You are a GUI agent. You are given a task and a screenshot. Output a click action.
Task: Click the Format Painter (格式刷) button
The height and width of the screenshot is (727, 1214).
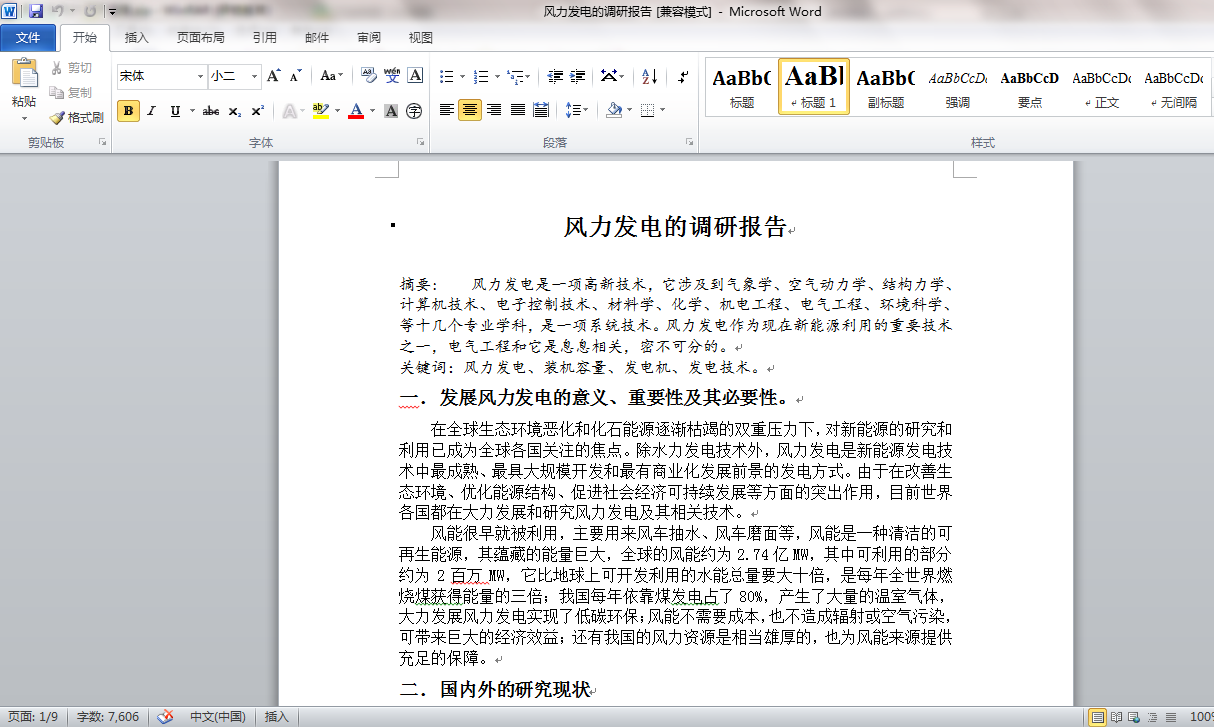(x=77, y=117)
